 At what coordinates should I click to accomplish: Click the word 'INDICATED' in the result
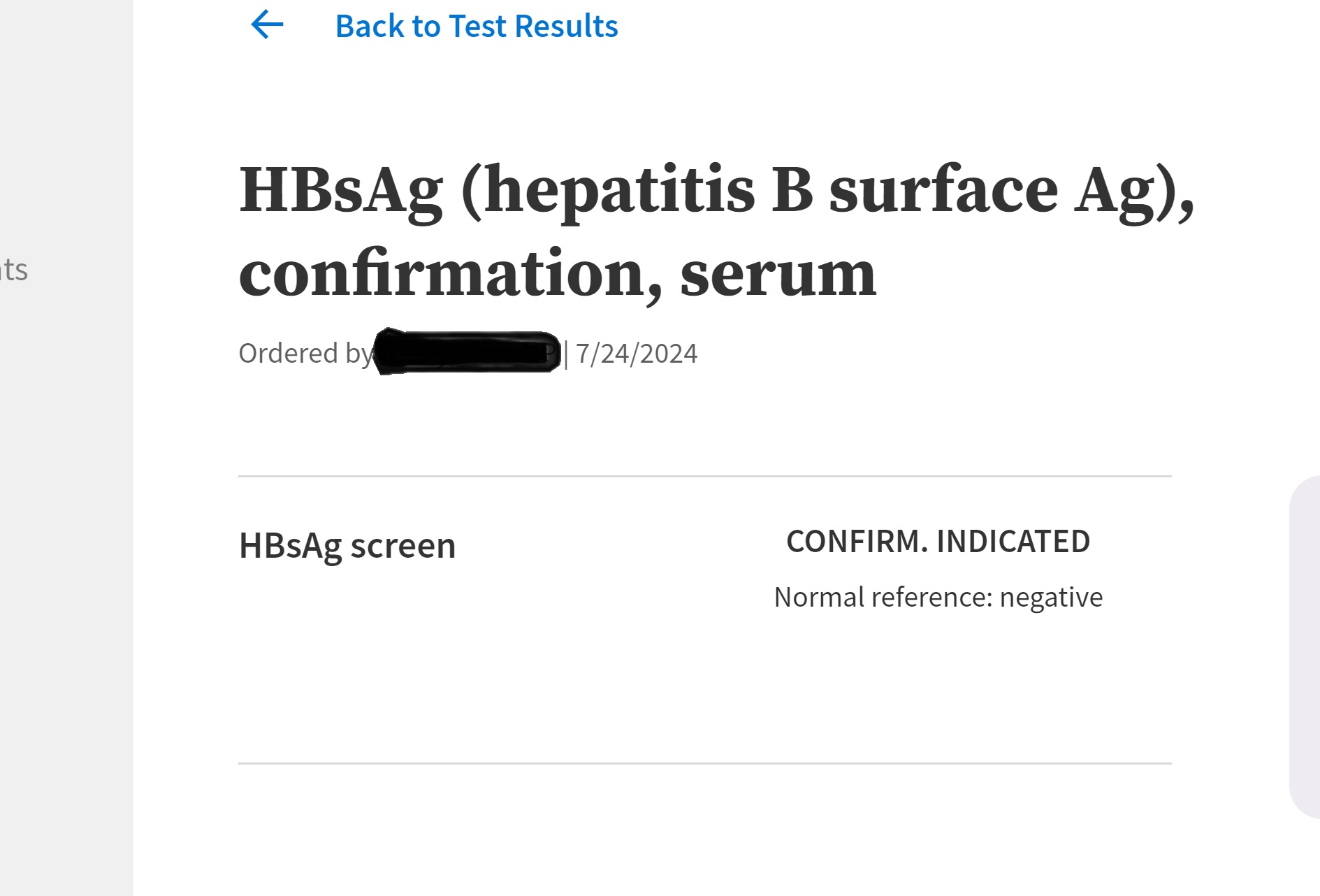1013,542
